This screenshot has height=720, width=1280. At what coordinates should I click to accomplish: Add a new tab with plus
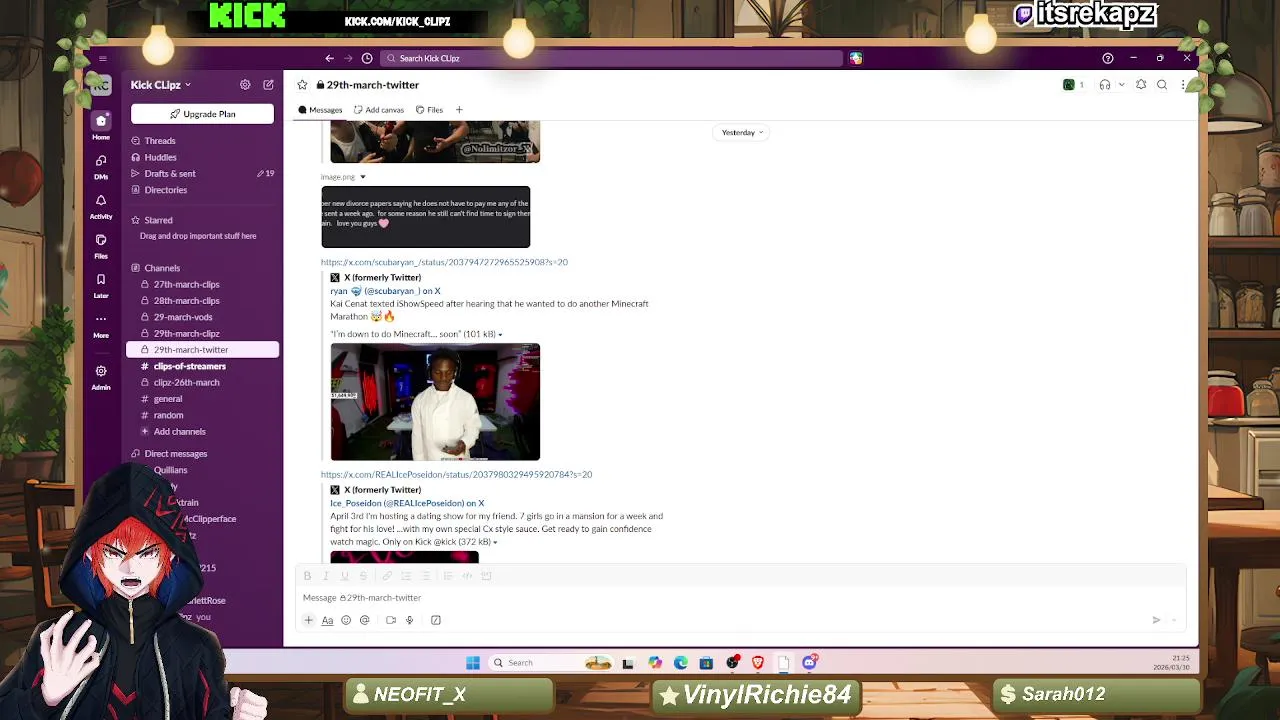tap(459, 110)
